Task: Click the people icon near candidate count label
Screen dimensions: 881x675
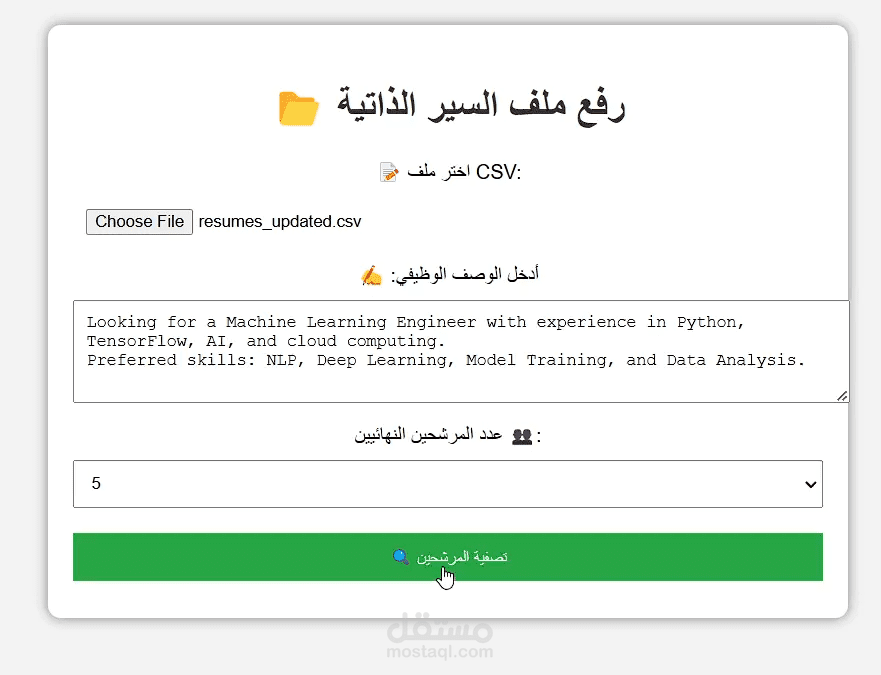Action: pos(522,435)
